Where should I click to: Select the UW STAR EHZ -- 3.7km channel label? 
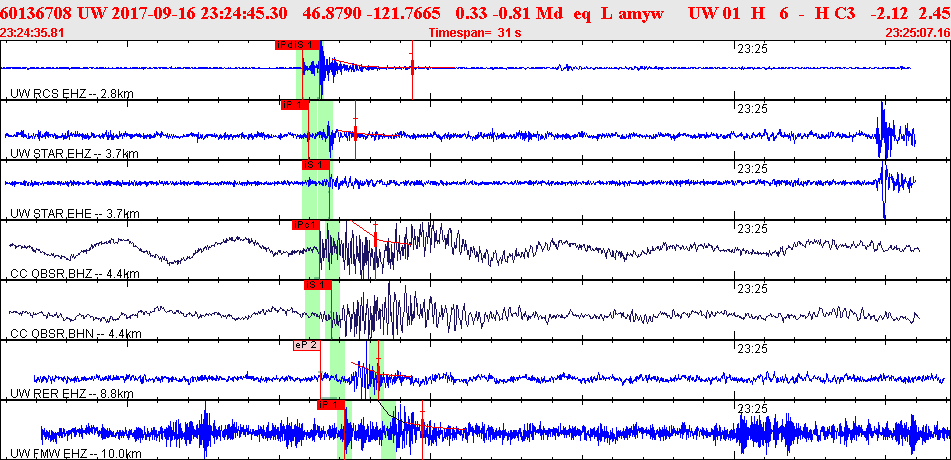(75, 154)
